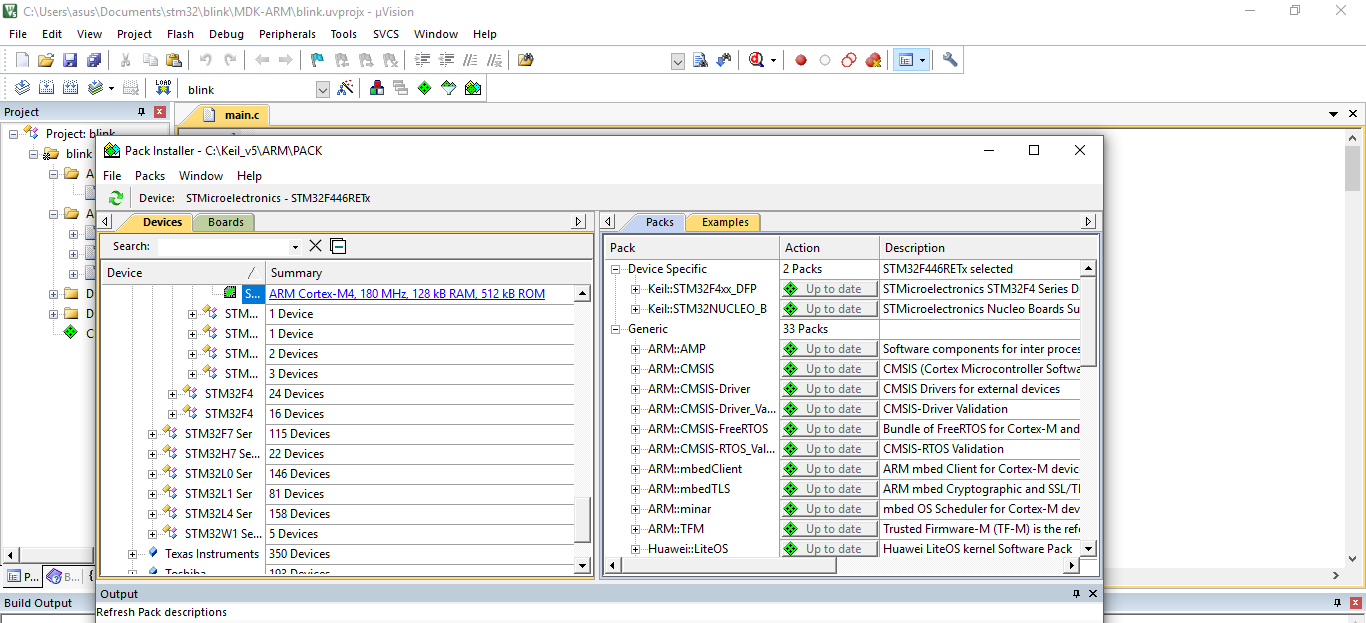Insert bookmark with blue flag icon
The width and height of the screenshot is (1366, 623).
pos(317,60)
